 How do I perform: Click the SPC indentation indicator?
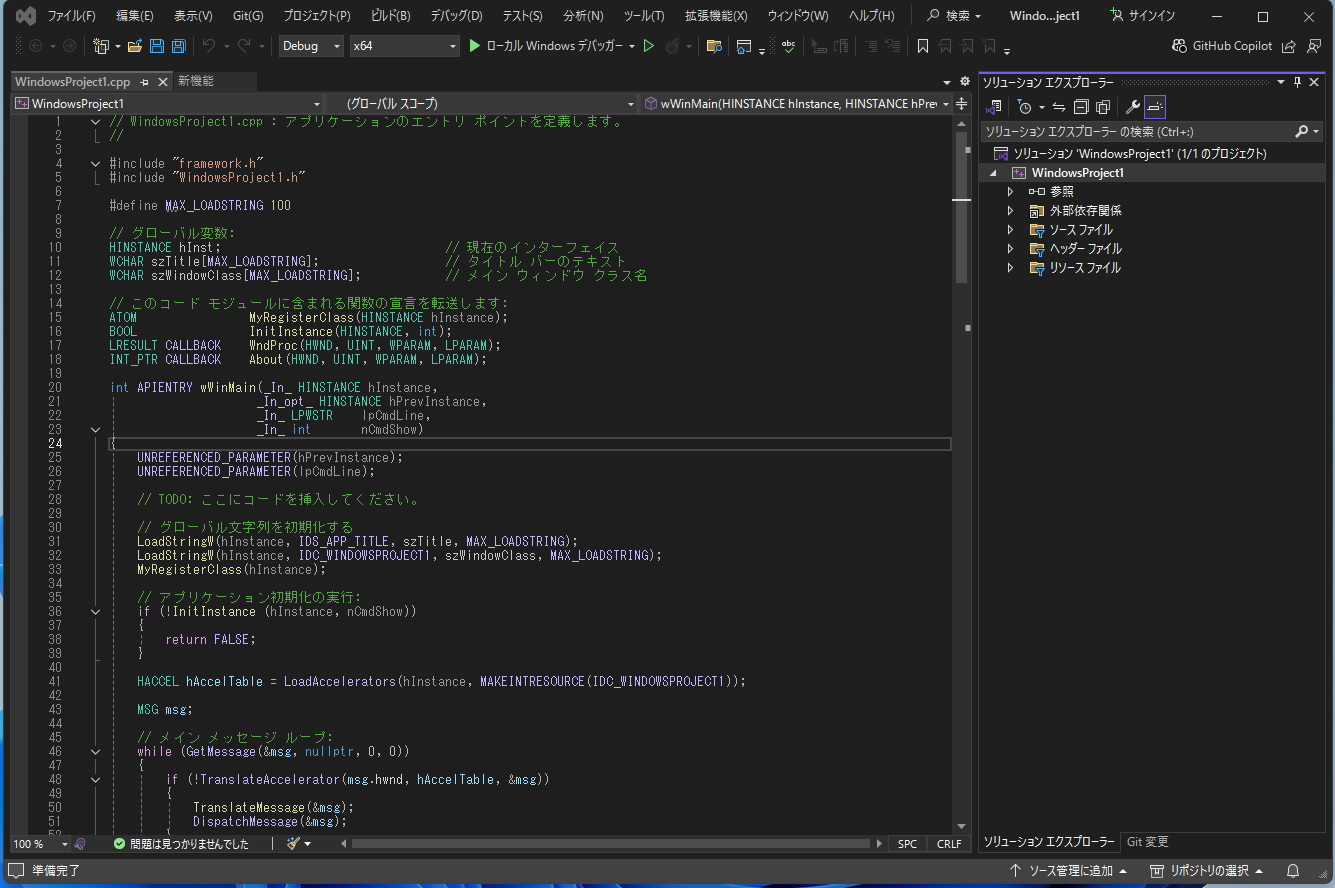tap(907, 844)
